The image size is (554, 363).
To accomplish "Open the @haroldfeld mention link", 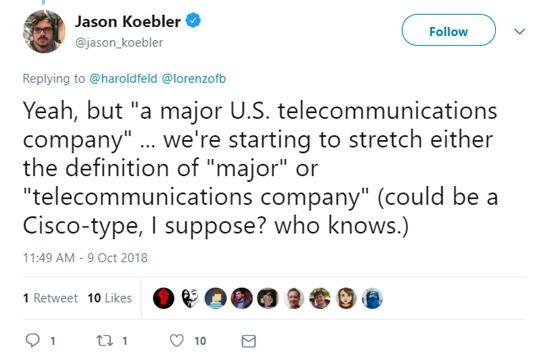I will pyautogui.click(x=123, y=78).
